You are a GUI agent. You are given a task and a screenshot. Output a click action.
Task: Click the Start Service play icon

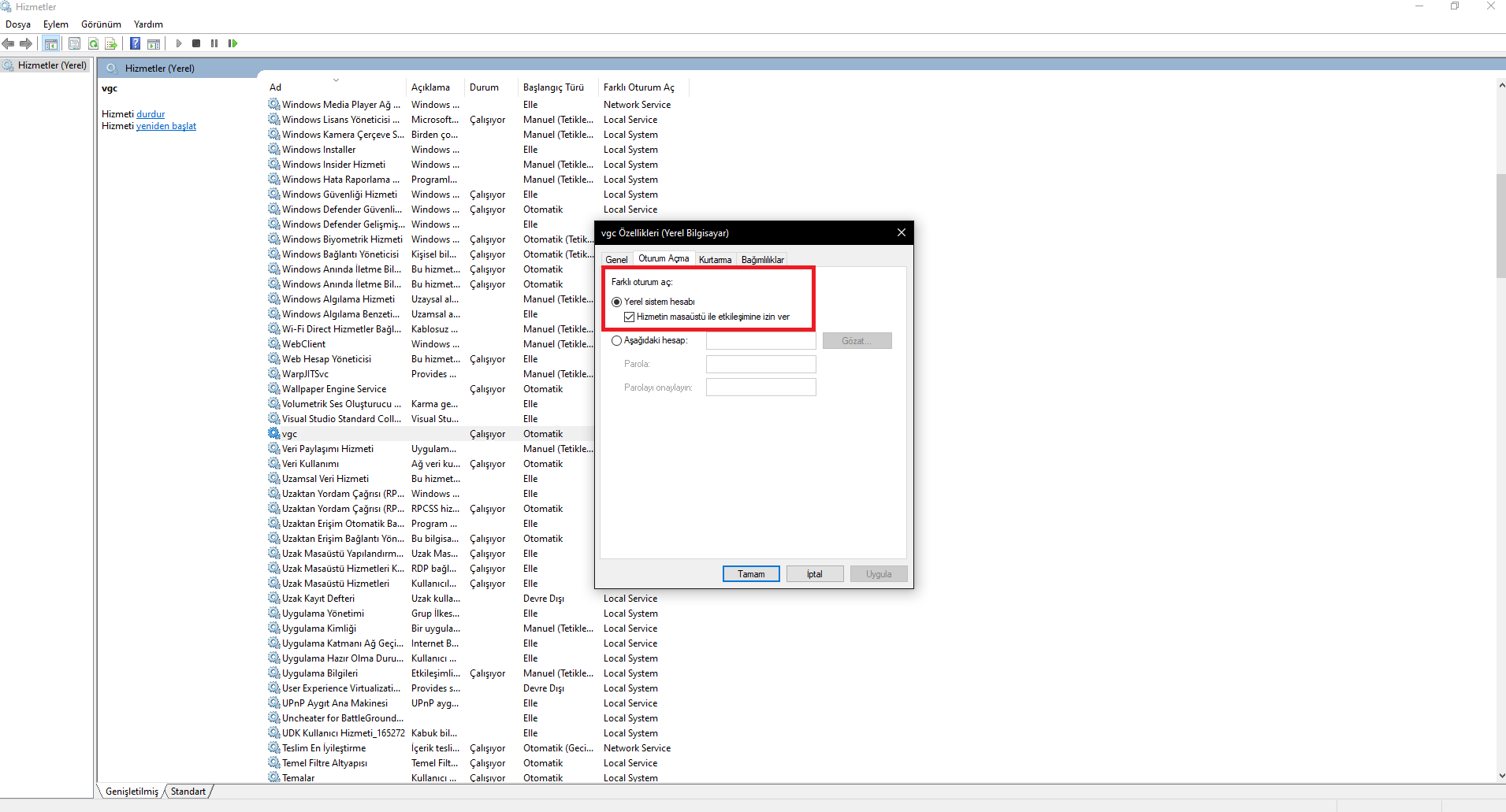179,43
